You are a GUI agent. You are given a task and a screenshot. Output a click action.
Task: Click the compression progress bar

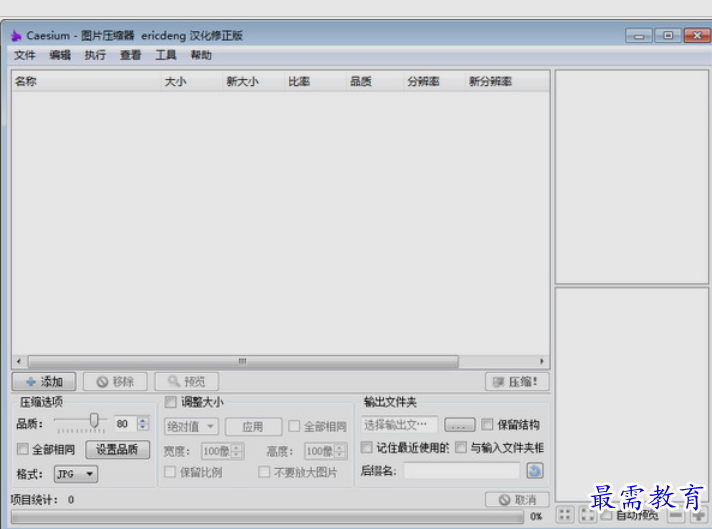click(x=267, y=516)
